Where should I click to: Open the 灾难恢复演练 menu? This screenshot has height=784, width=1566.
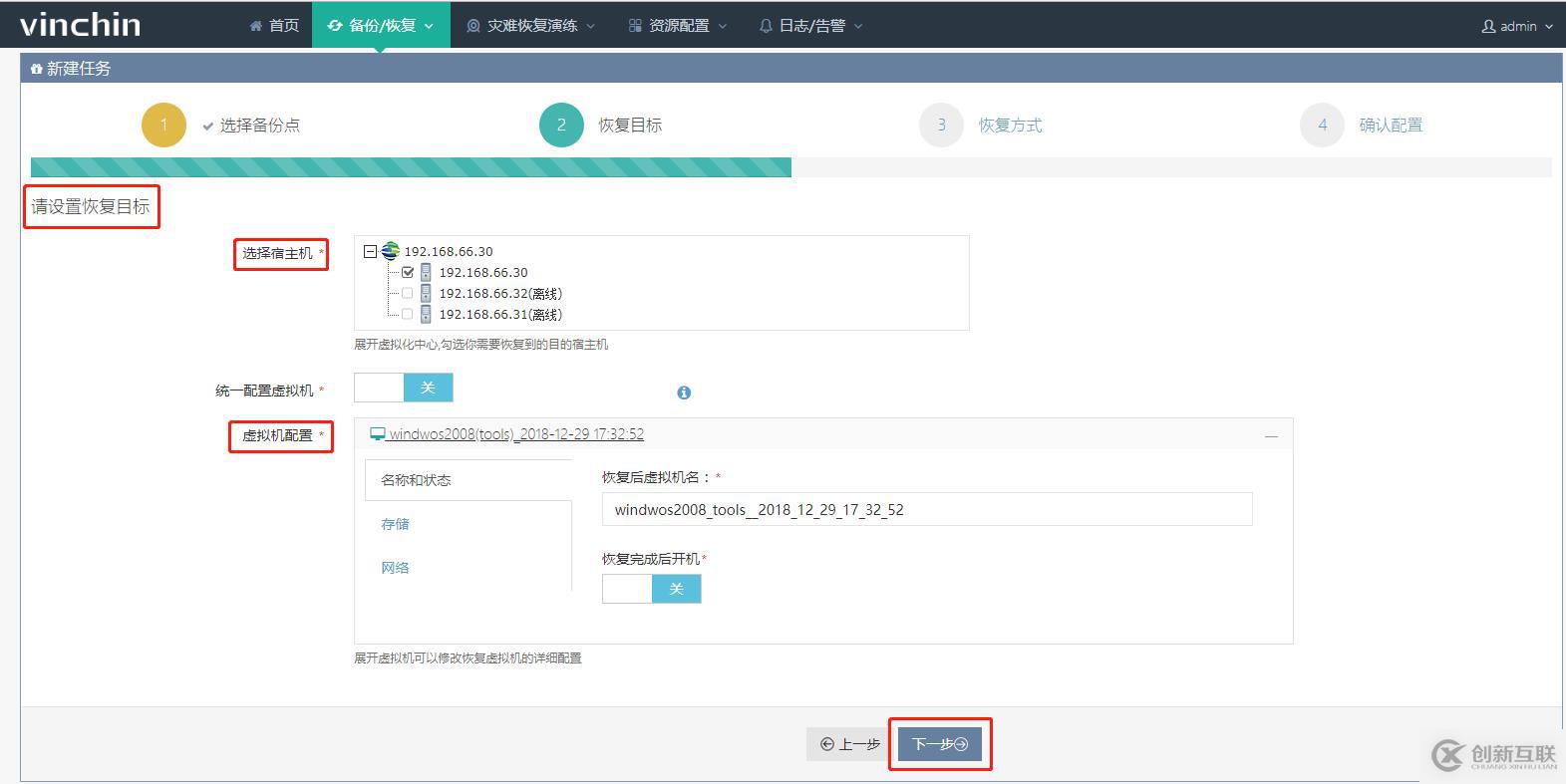531,25
